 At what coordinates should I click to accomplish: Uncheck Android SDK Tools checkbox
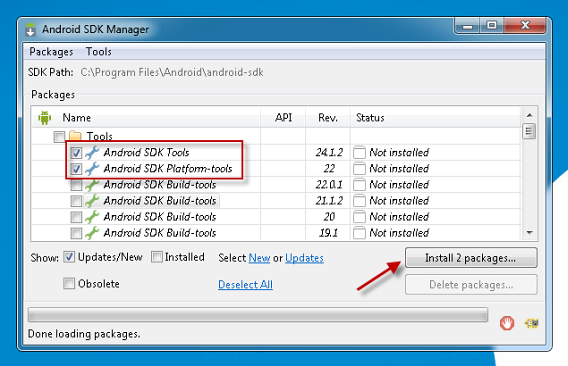(x=76, y=153)
